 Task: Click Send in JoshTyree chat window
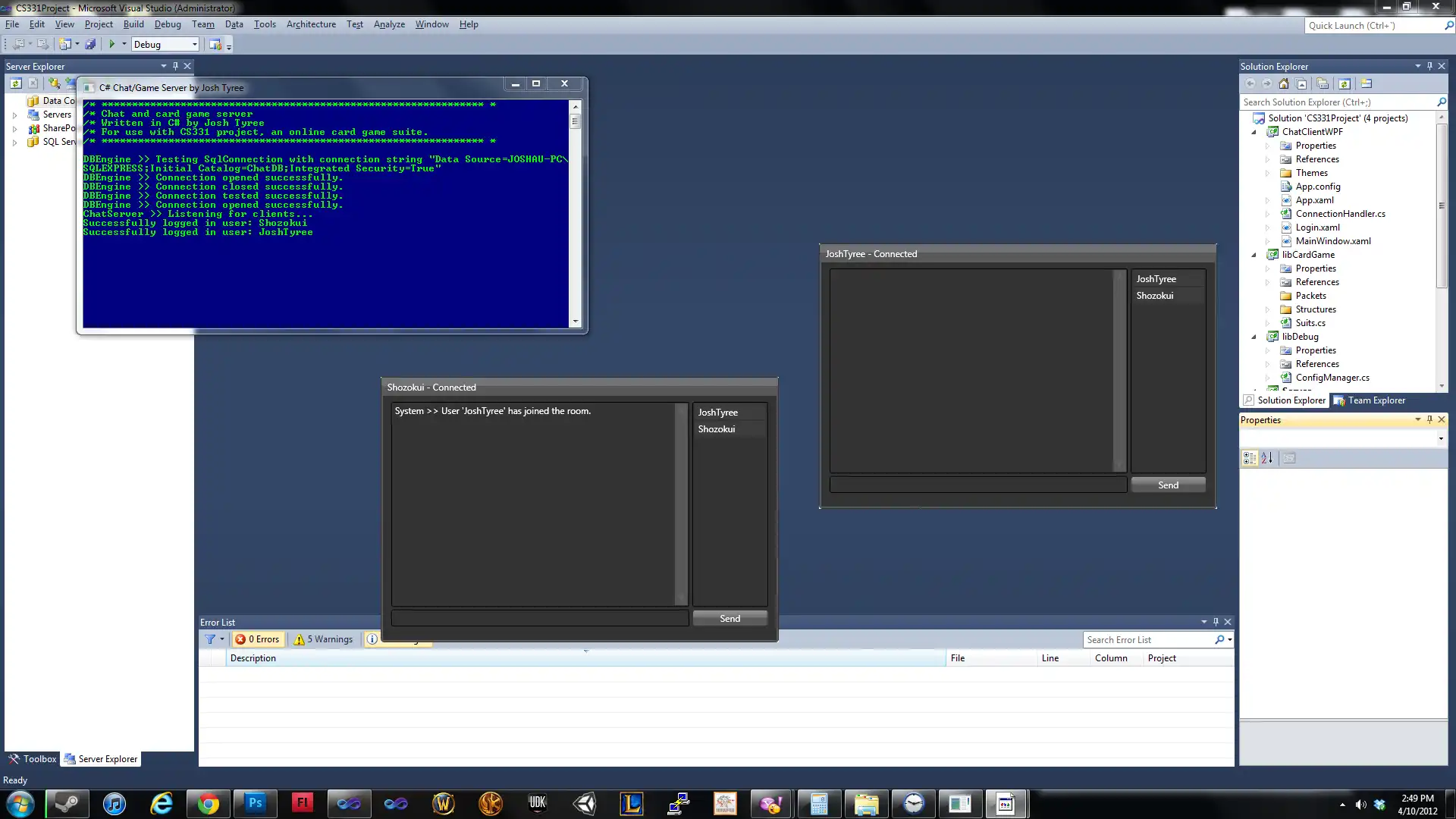tap(1168, 485)
